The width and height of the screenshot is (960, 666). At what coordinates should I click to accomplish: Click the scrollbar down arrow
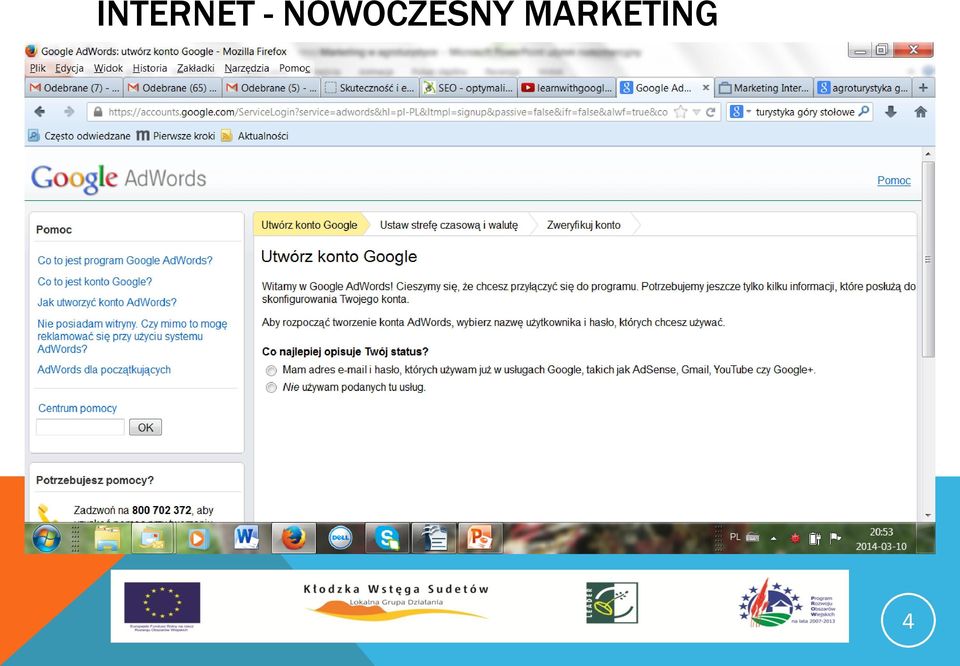click(x=928, y=515)
